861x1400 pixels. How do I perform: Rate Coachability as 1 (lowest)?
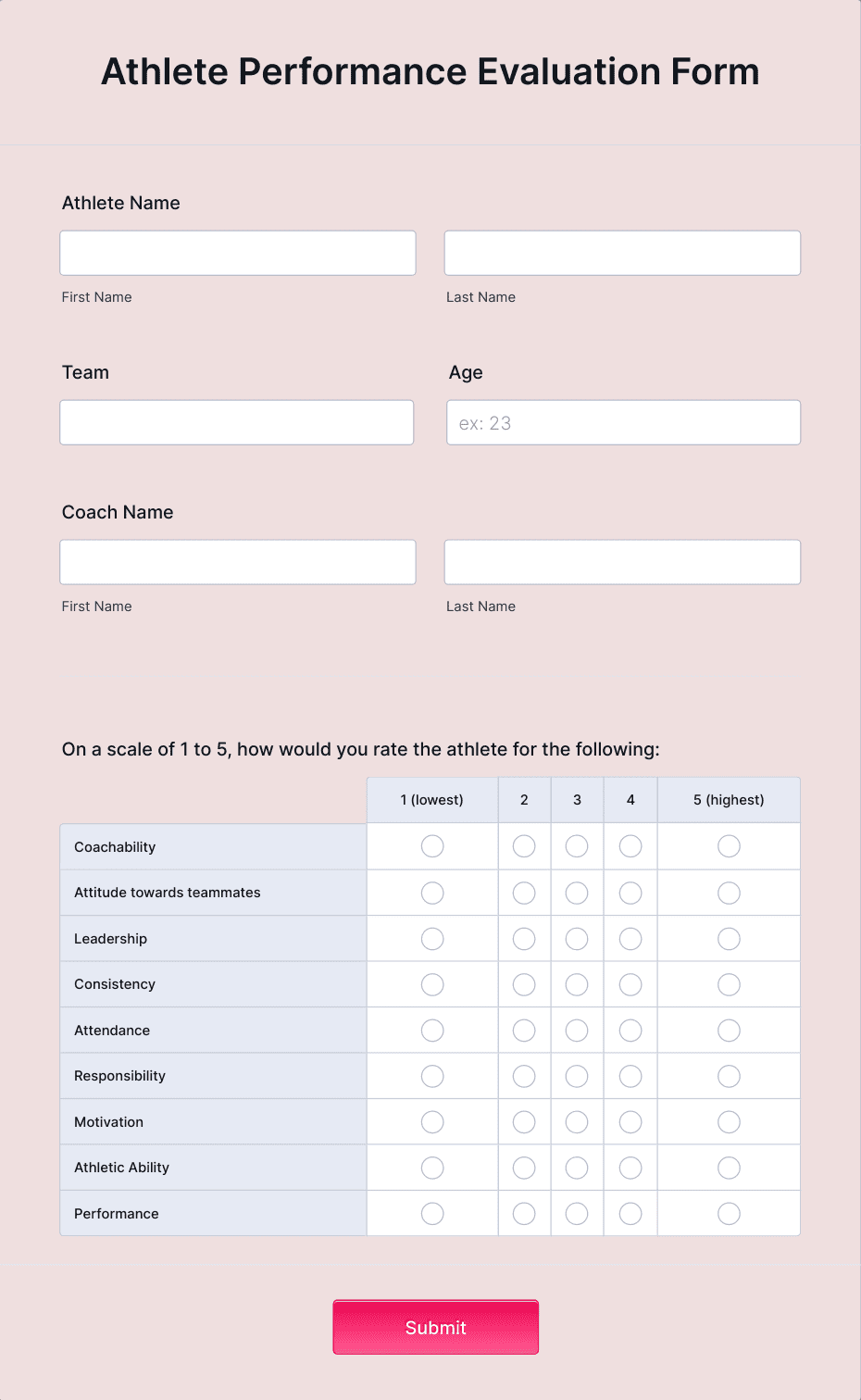[431, 845]
